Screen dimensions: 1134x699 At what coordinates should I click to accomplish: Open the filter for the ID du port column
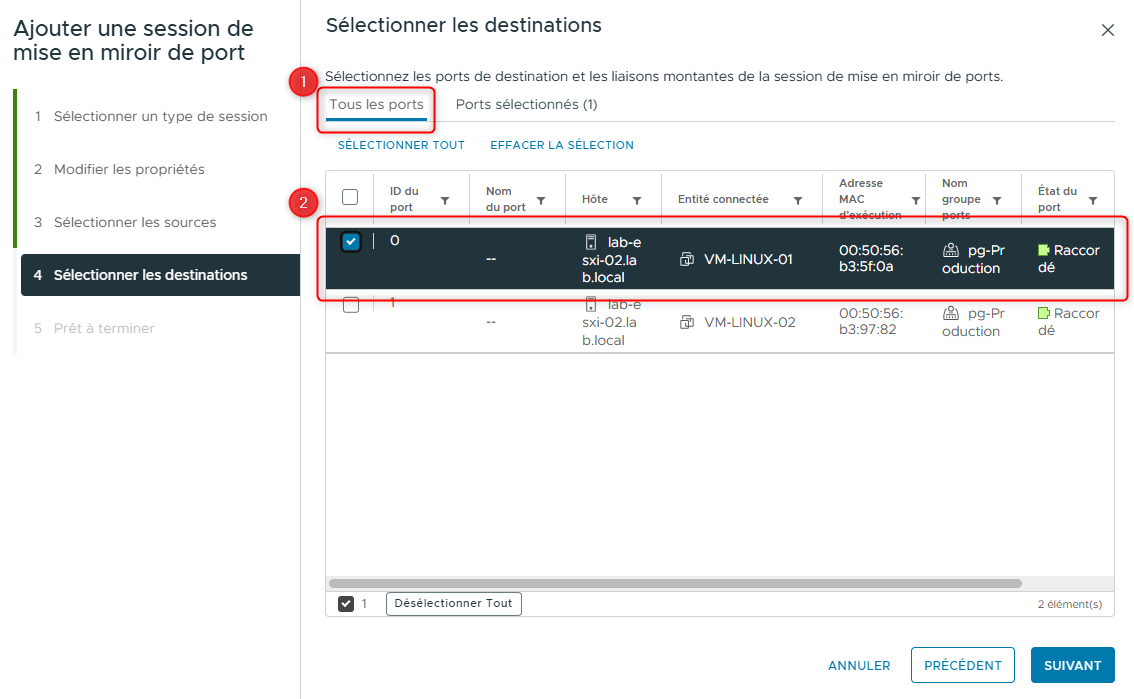click(447, 198)
